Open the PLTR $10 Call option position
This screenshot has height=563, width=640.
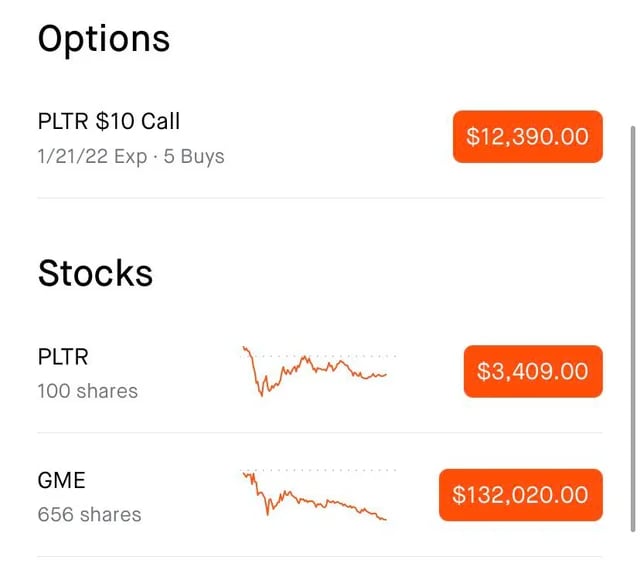point(108,122)
